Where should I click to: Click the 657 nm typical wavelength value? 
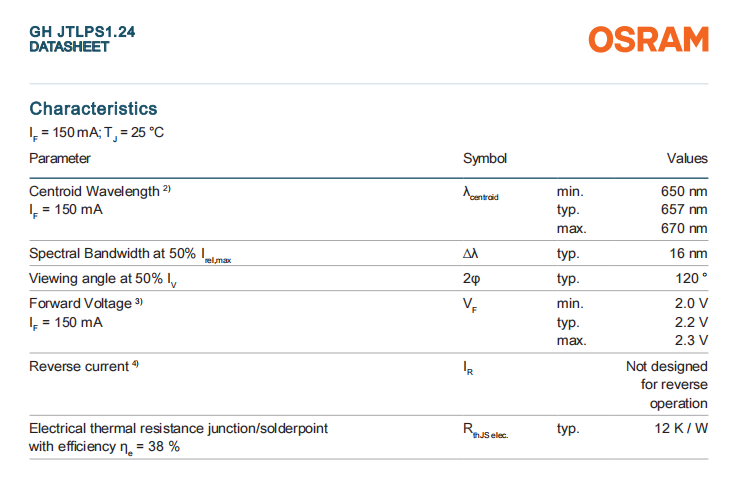pyautogui.click(x=684, y=209)
